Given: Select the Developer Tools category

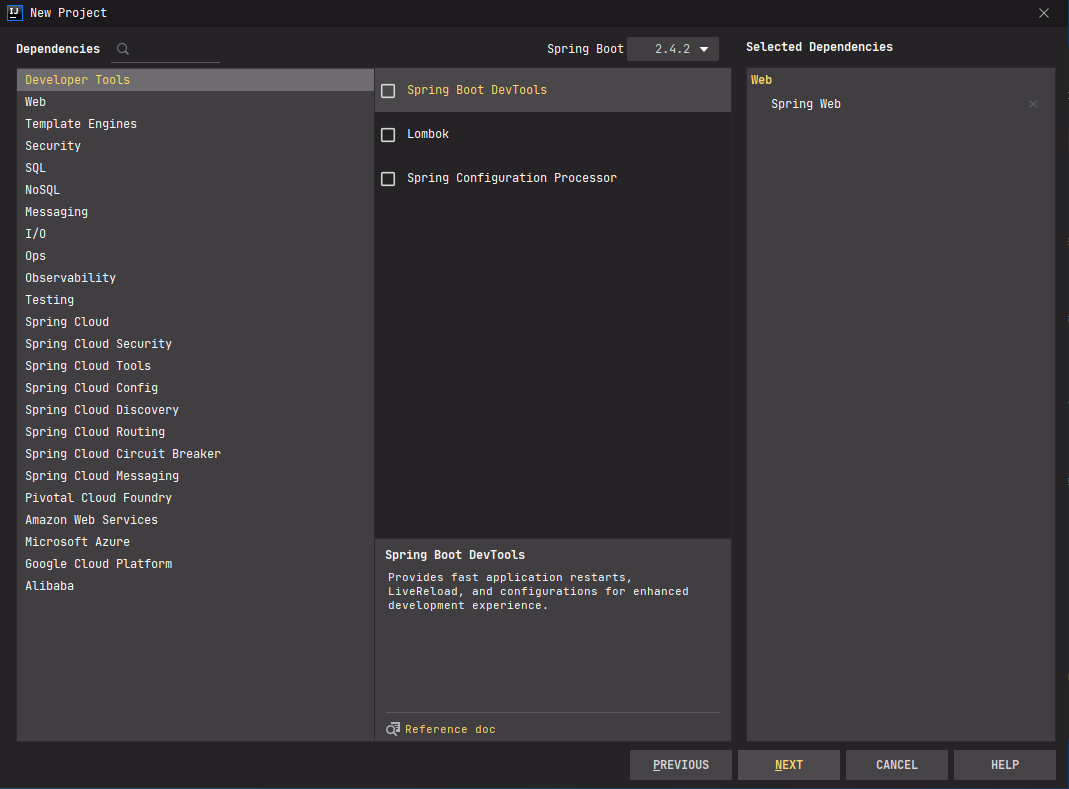Looking at the screenshot, I should point(196,80).
